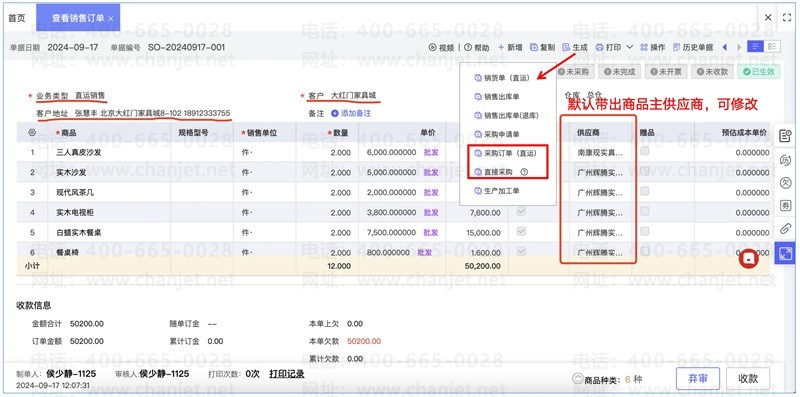Open 历史单据 history documents
This screenshot has width=800, height=397.
click(693, 47)
